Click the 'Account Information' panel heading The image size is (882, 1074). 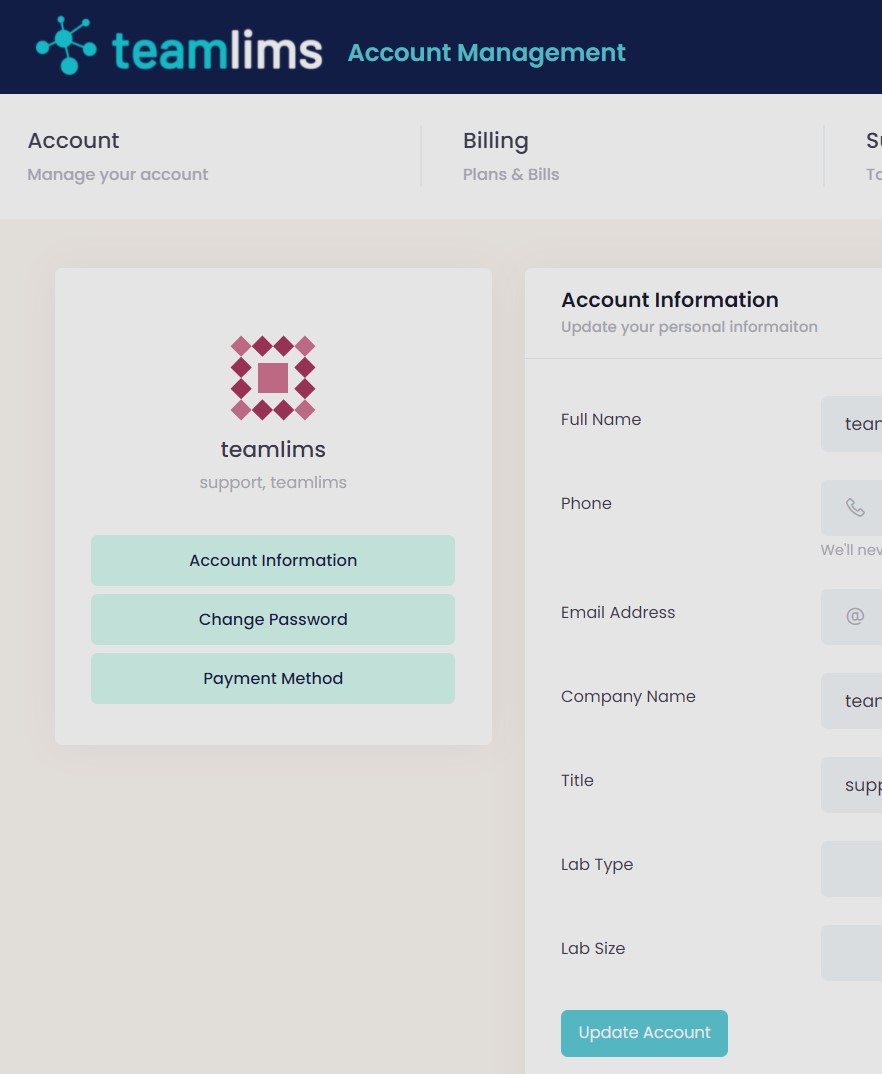[670, 300]
